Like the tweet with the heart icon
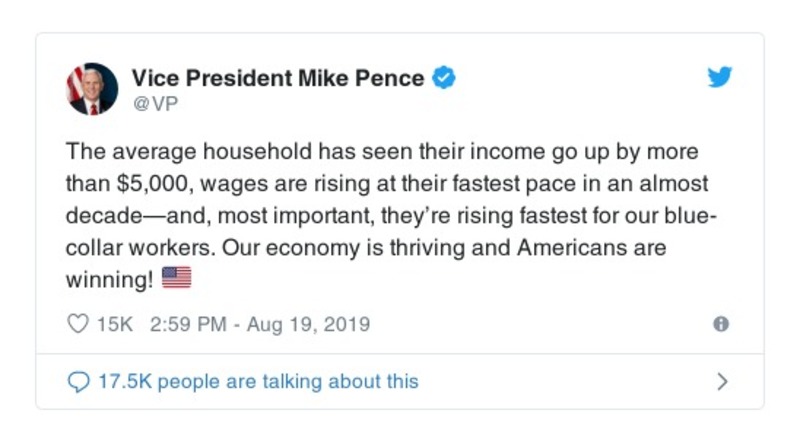Image resolution: width=800 pixels, height=445 pixels. click(77, 324)
